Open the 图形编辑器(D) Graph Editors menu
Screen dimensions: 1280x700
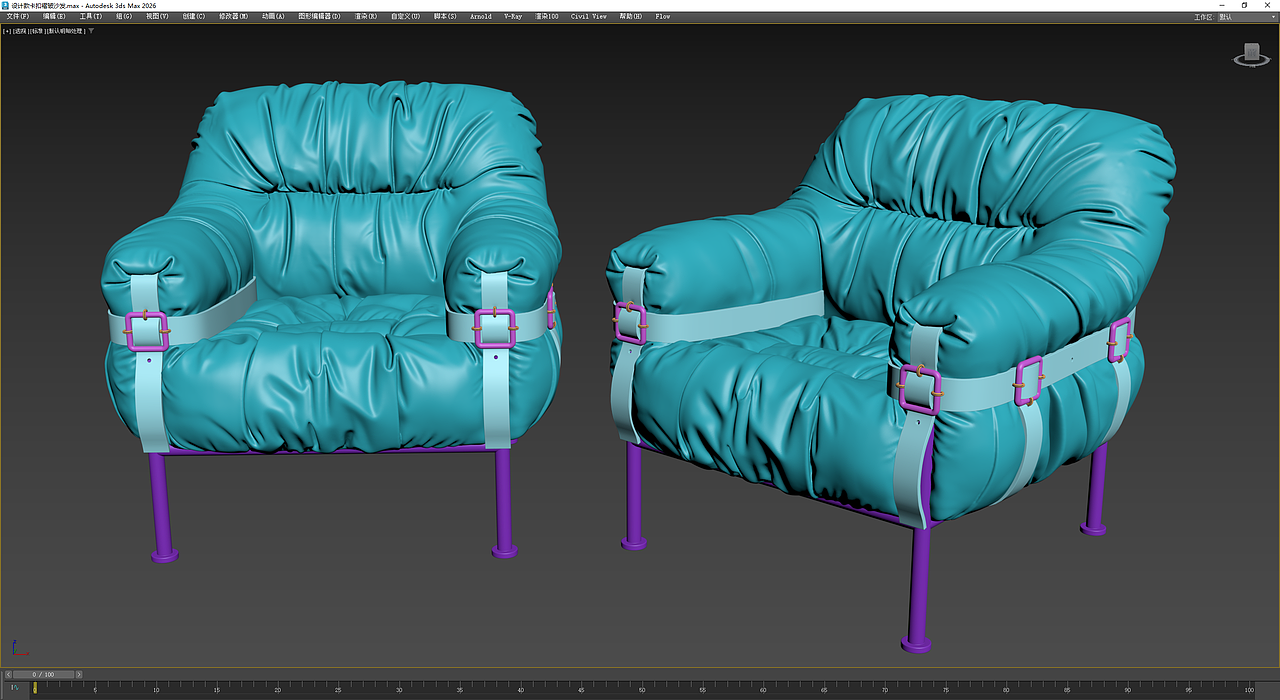319,17
